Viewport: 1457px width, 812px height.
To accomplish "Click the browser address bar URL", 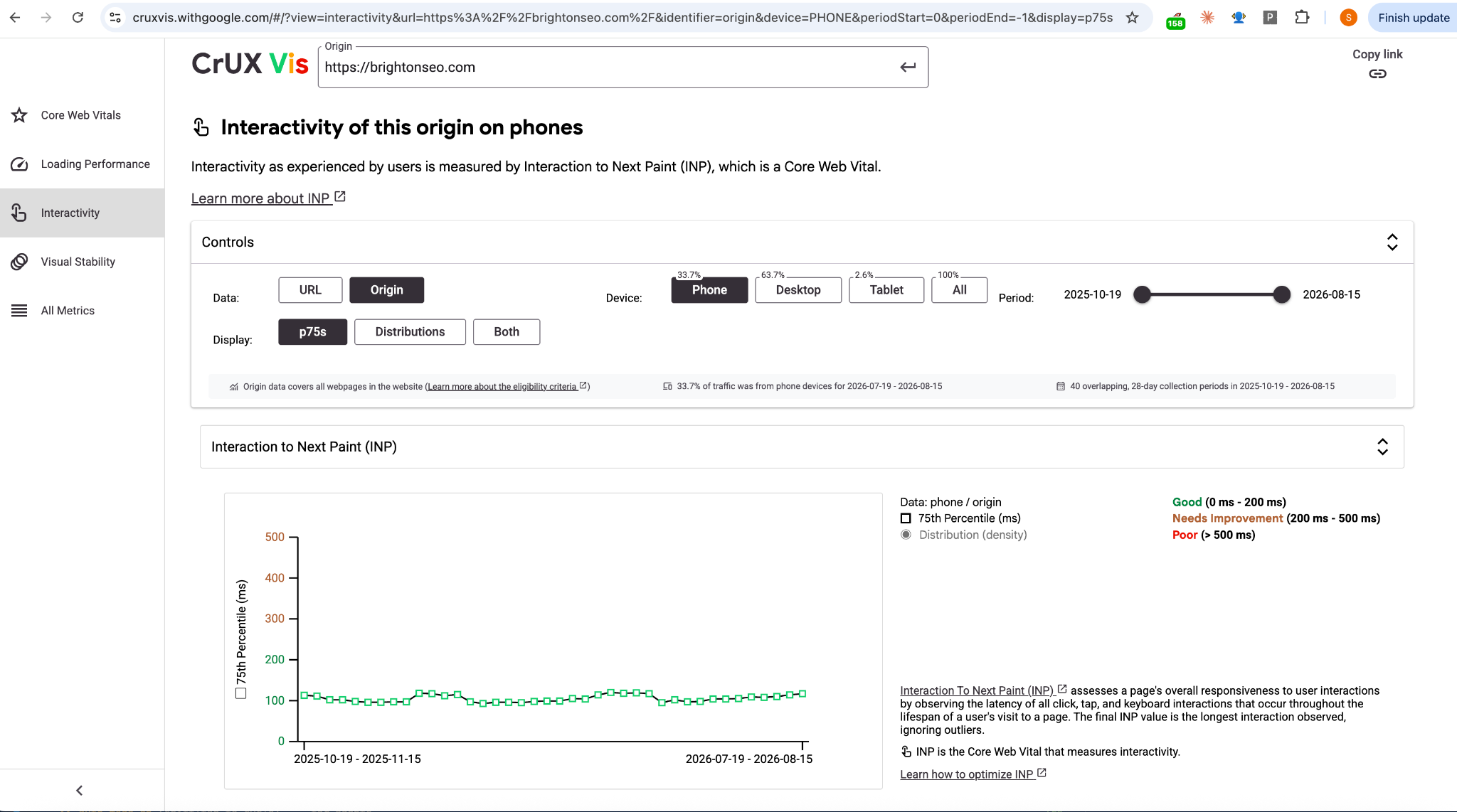I will (622, 17).
